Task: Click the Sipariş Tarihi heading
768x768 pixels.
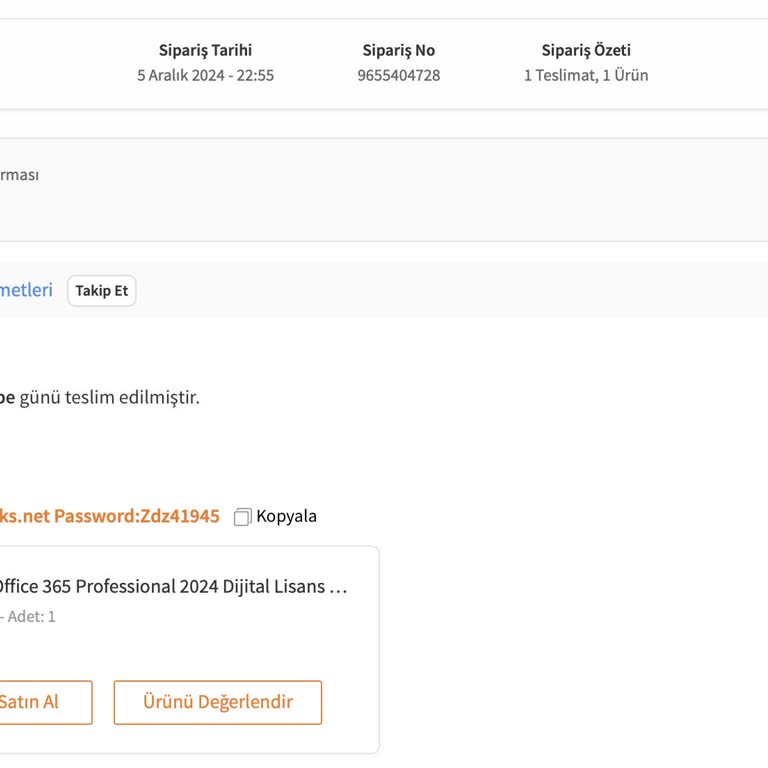Action: 205,50
